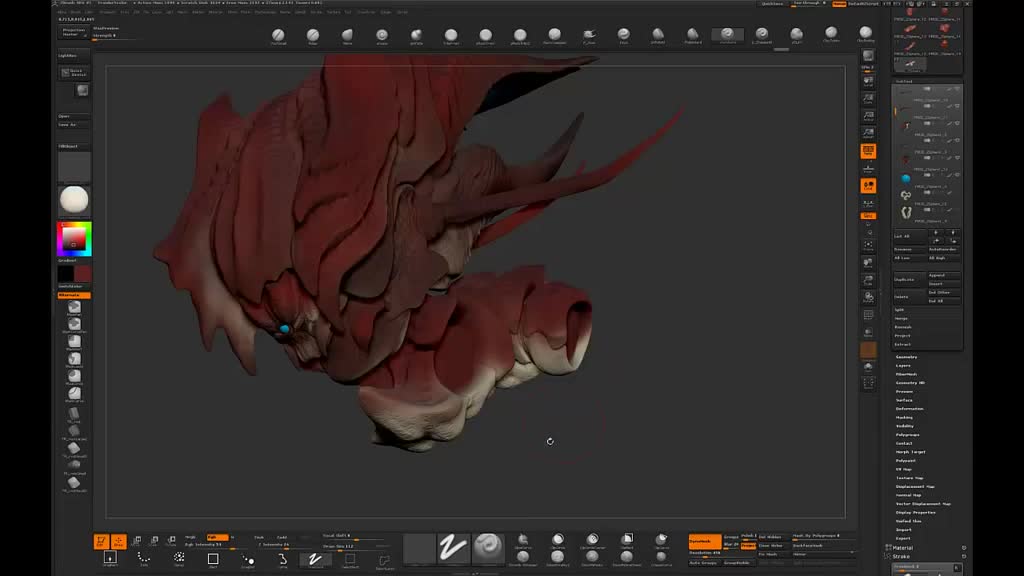Select the Scale transform icon in bottom shelf
1024x576 pixels.
154,541
